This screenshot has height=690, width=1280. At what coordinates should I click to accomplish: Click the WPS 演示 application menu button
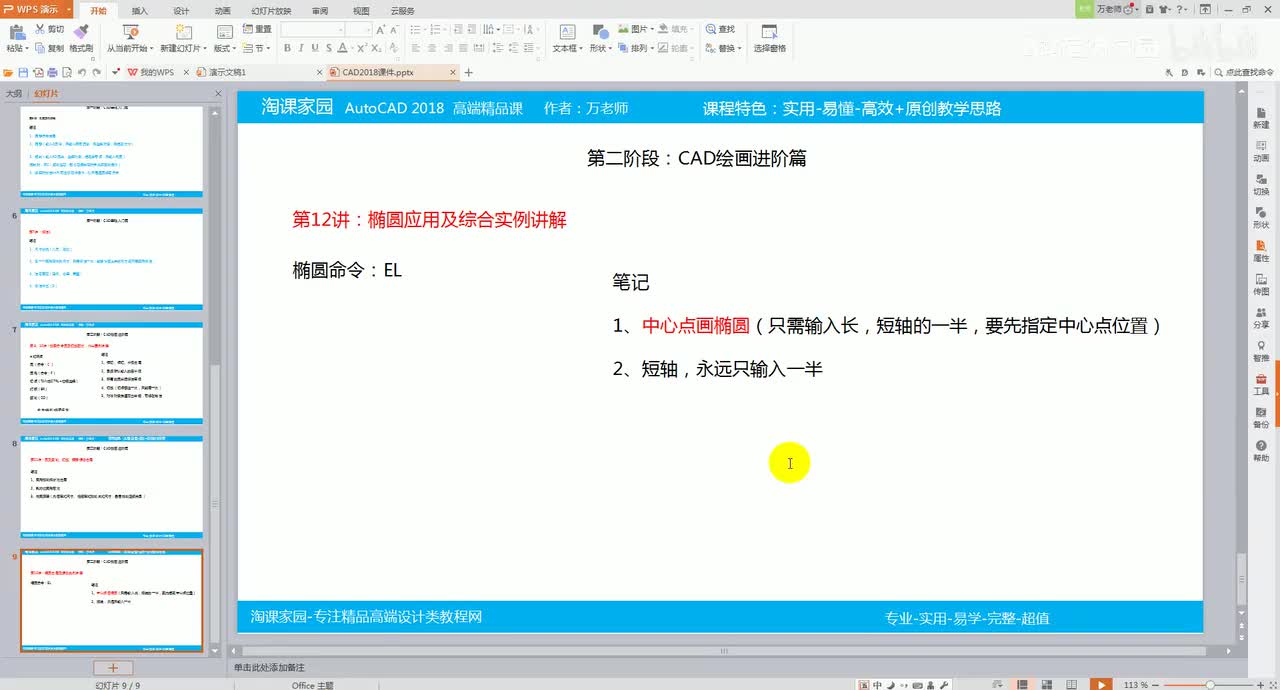click(x=34, y=10)
